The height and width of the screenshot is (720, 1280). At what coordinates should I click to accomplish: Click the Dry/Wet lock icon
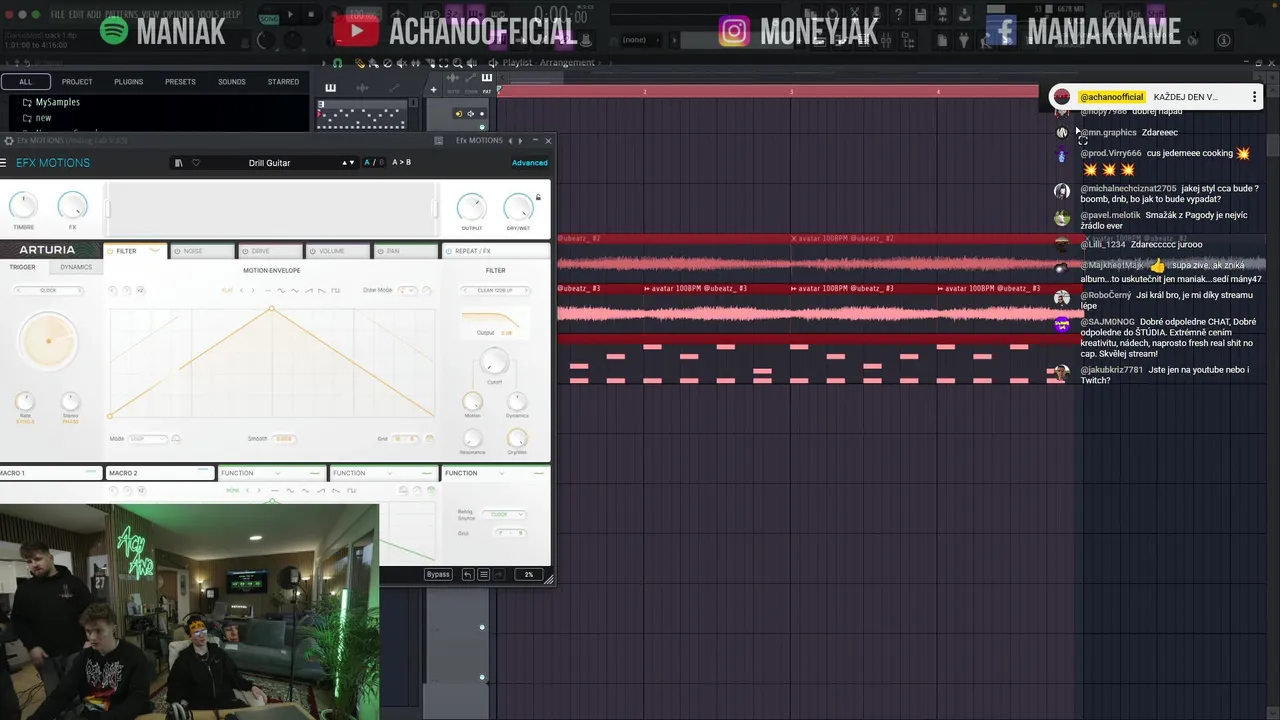point(538,197)
